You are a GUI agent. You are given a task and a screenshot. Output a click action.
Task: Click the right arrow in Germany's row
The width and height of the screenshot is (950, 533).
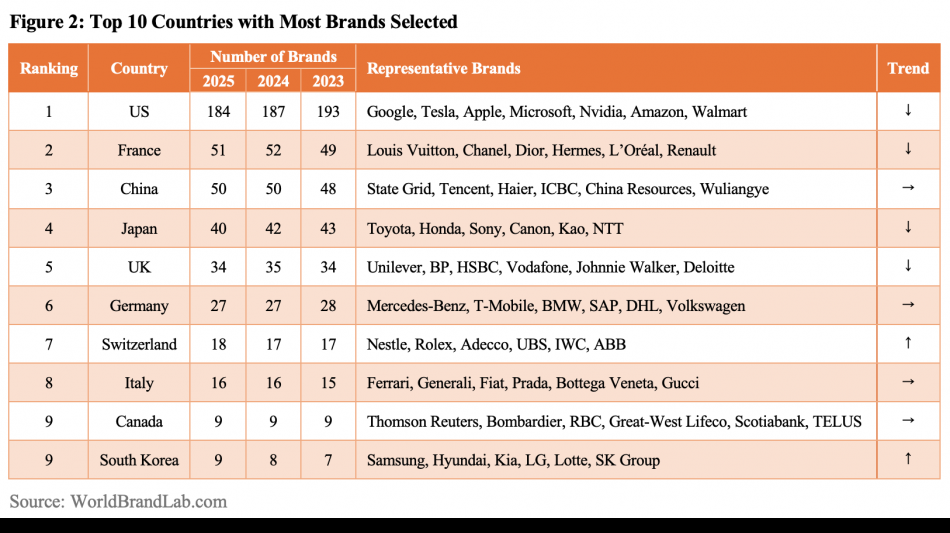coord(908,305)
